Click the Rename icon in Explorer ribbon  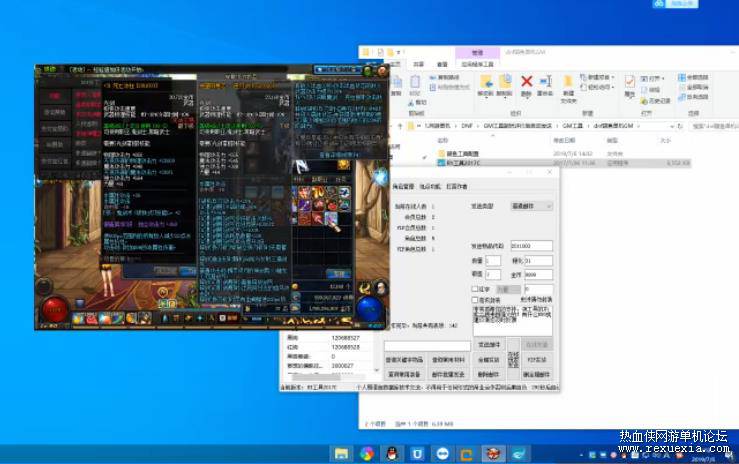545,82
